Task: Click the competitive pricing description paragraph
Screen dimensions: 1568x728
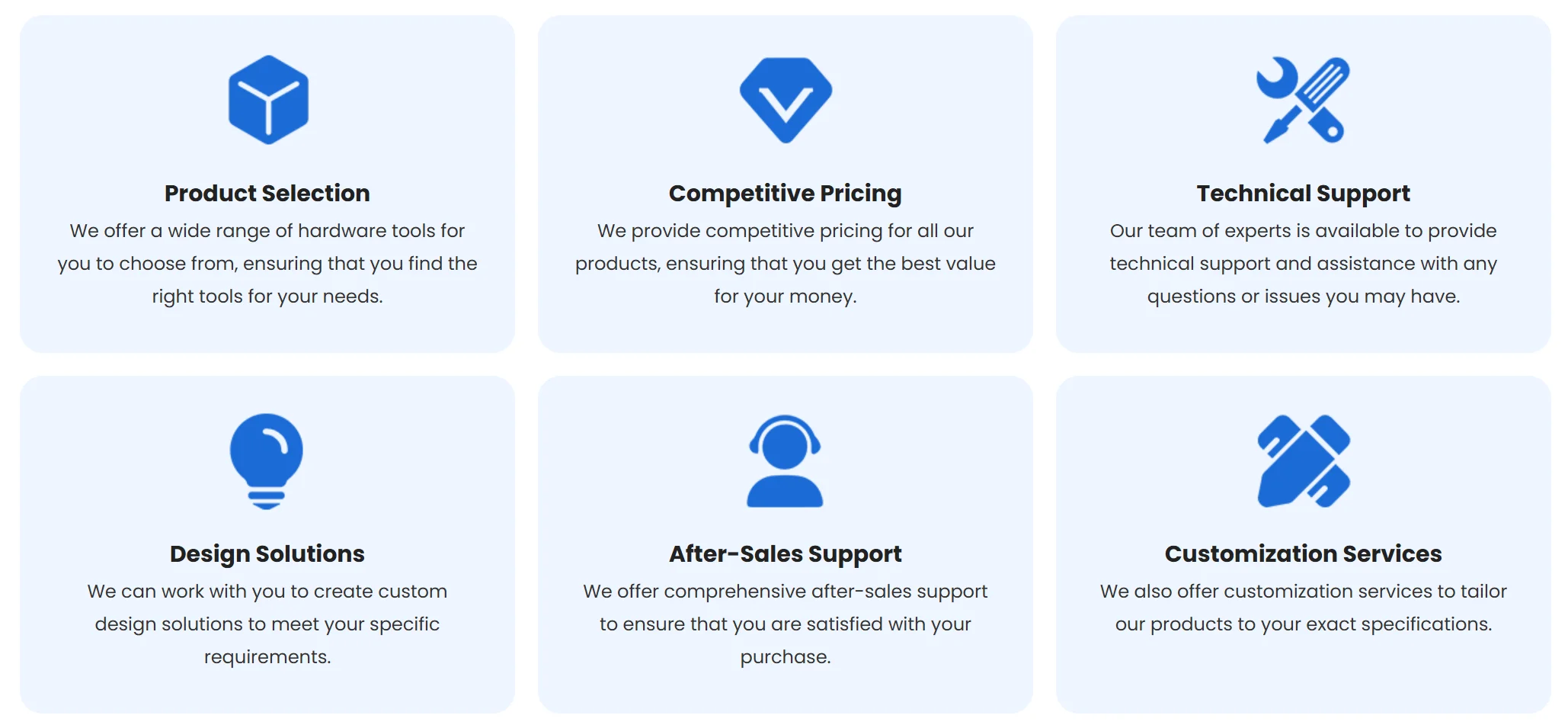Action: [x=785, y=264]
